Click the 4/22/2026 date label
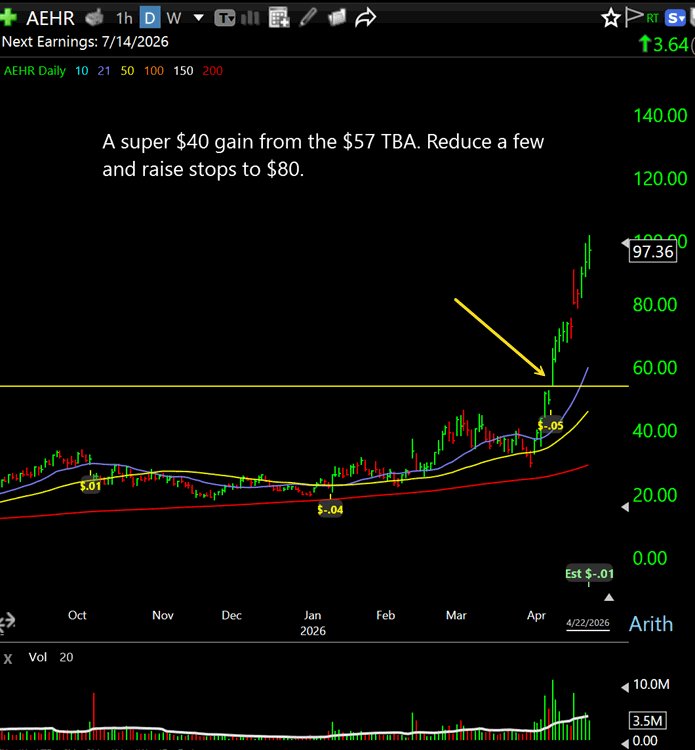The image size is (695, 750). tap(588, 623)
